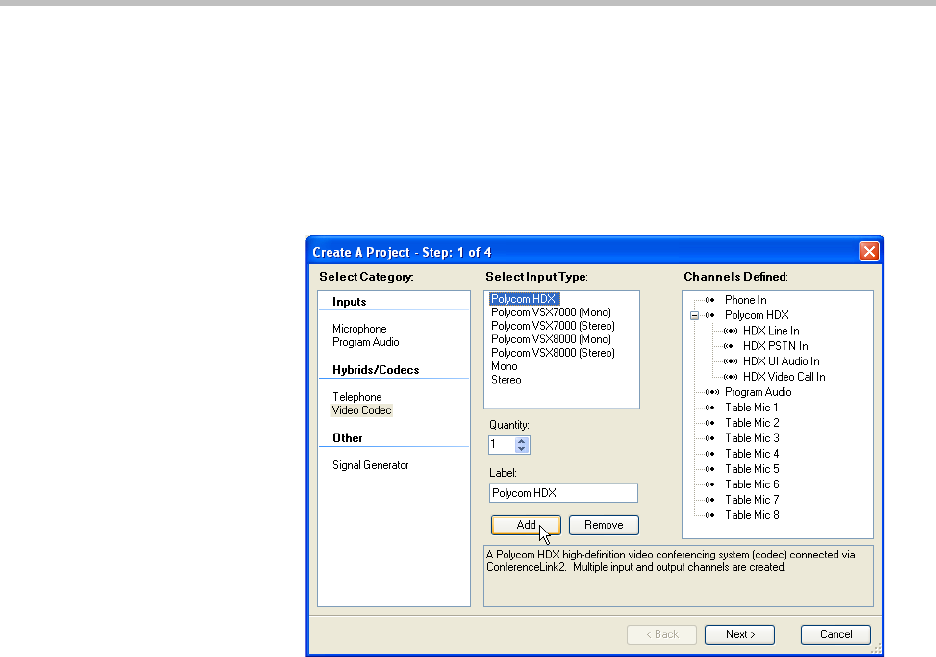
Task: Select the Telephone category
Action: [357, 397]
